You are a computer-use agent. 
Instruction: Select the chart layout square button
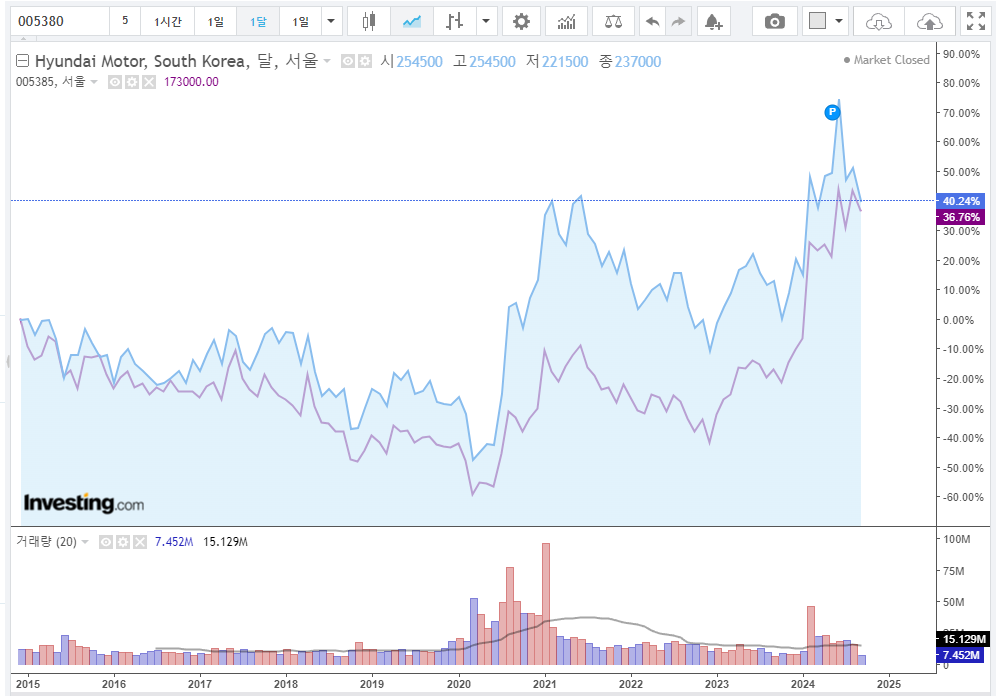817,22
